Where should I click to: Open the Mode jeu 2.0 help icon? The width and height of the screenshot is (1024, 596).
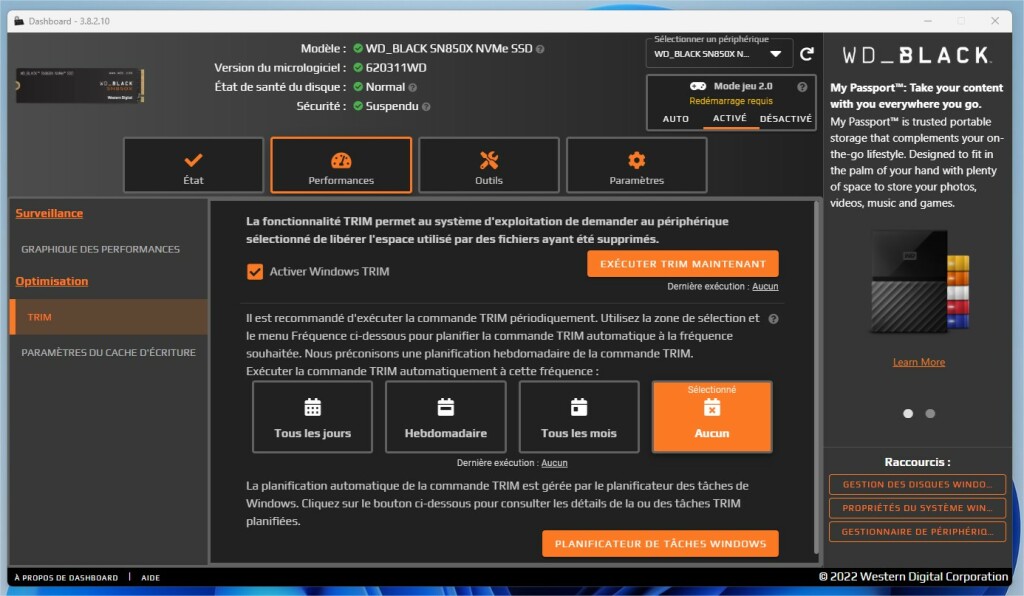pyautogui.click(x=802, y=87)
